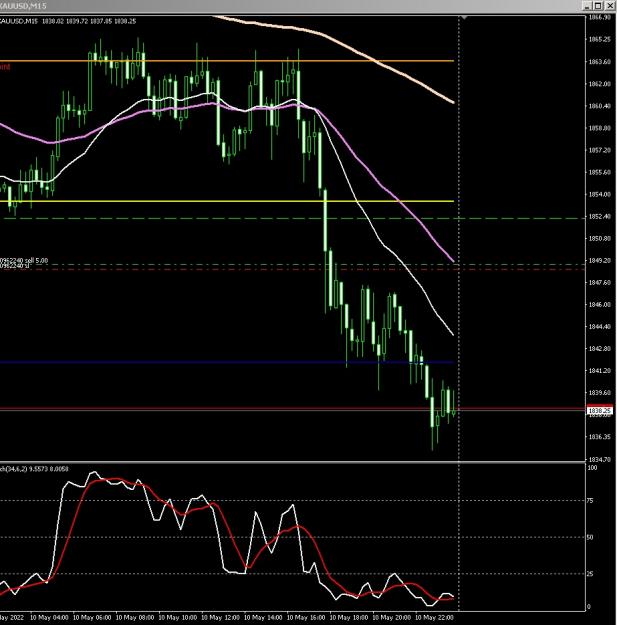Click the XAUUSD,M15 OHLC header text
The image size is (617, 625).
pyautogui.click(x=68, y=21)
